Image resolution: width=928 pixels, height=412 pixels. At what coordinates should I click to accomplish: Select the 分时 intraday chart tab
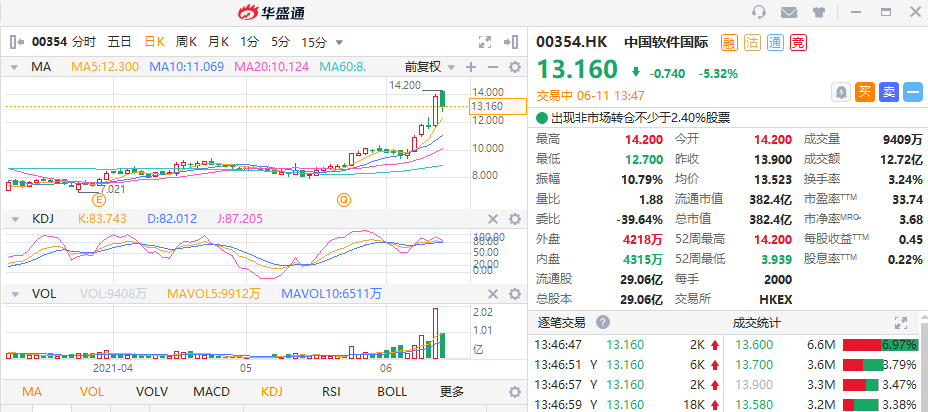(83, 42)
